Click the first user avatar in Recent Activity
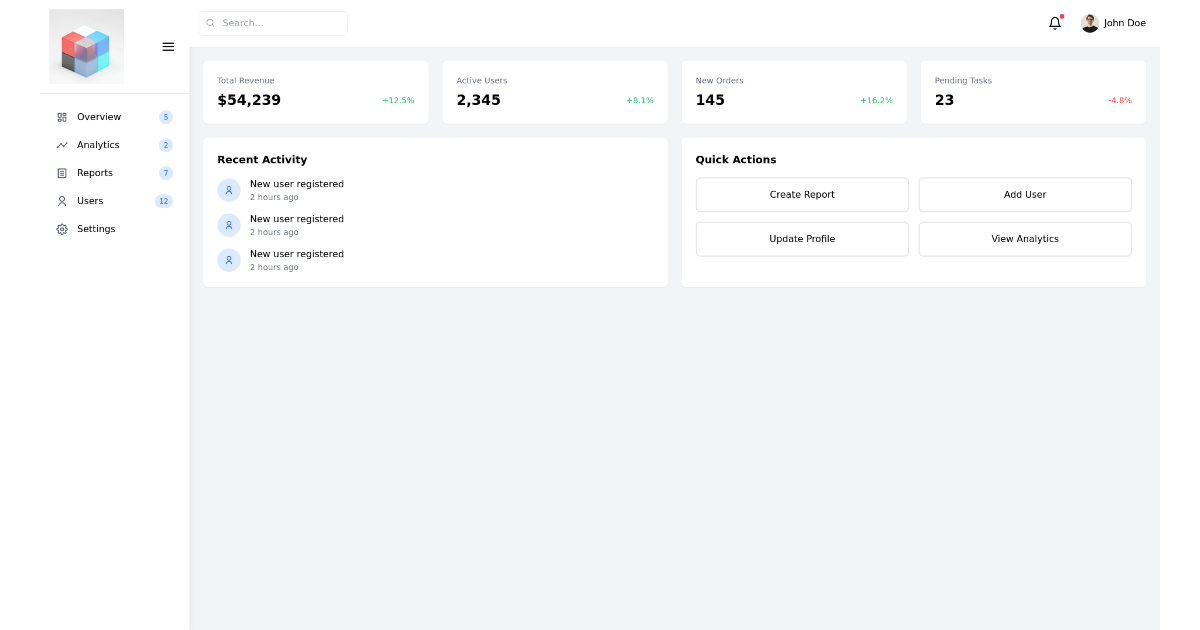 click(229, 190)
